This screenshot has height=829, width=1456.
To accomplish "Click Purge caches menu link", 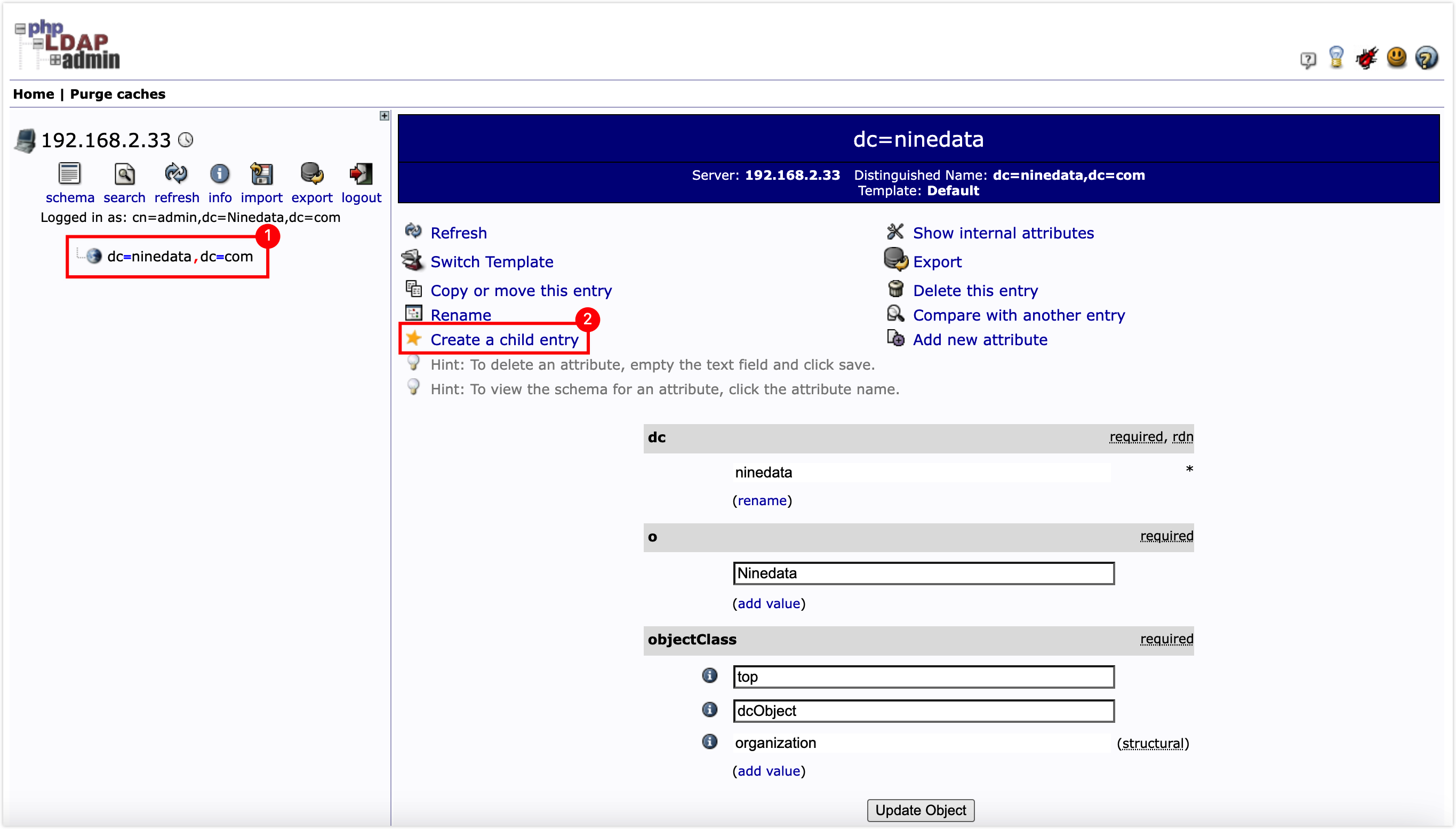I will tap(117, 94).
